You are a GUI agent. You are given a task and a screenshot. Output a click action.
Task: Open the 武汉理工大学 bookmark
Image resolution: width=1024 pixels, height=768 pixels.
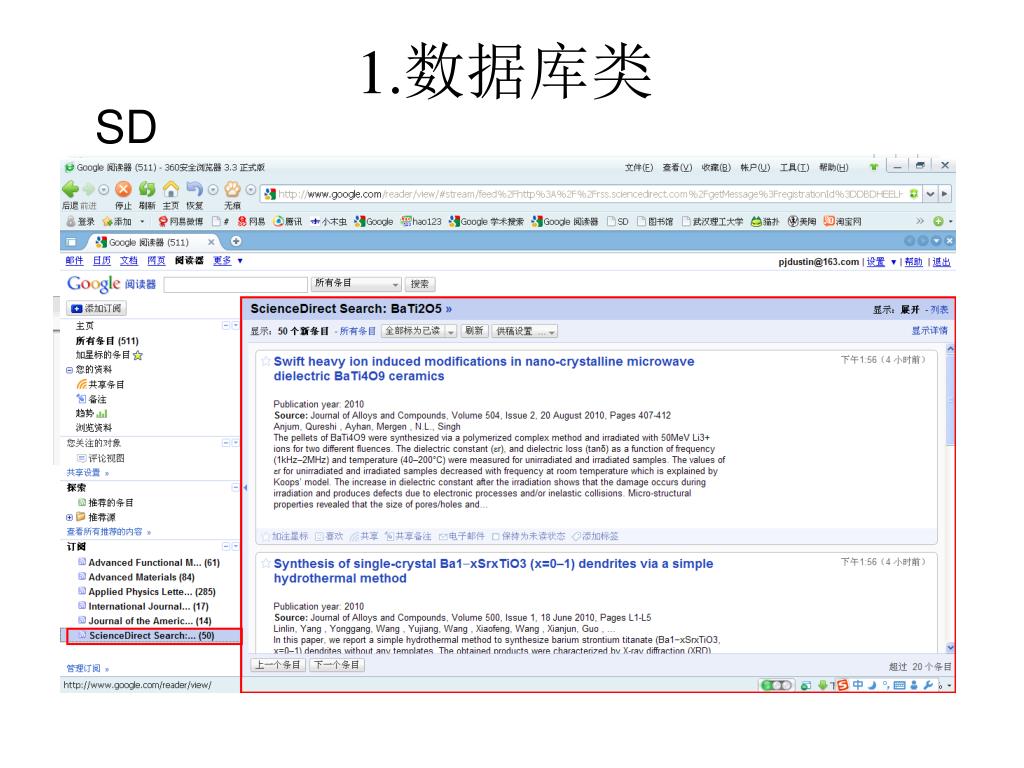pos(712,221)
